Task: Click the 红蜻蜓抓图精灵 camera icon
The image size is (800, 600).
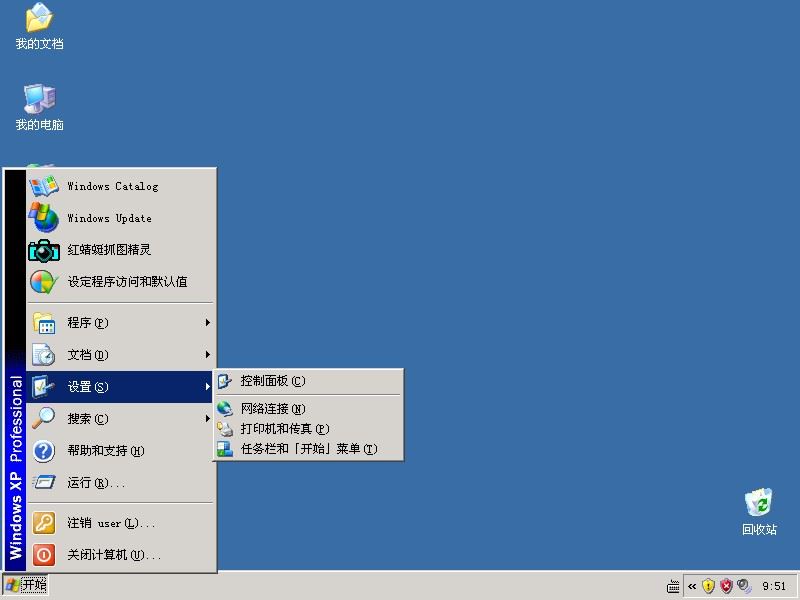Action: [44, 250]
